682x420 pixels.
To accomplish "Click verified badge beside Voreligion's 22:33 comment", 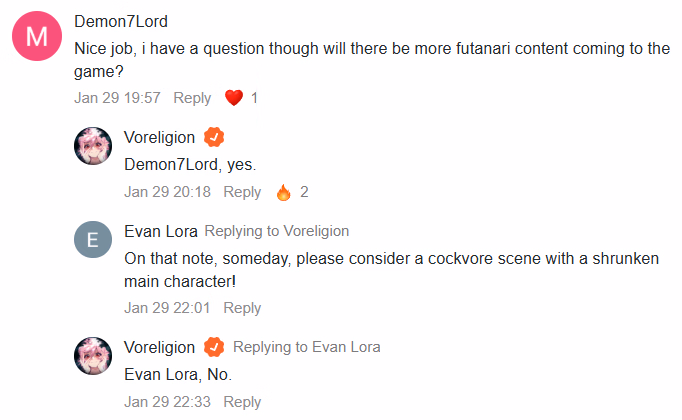I will (x=214, y=348).
